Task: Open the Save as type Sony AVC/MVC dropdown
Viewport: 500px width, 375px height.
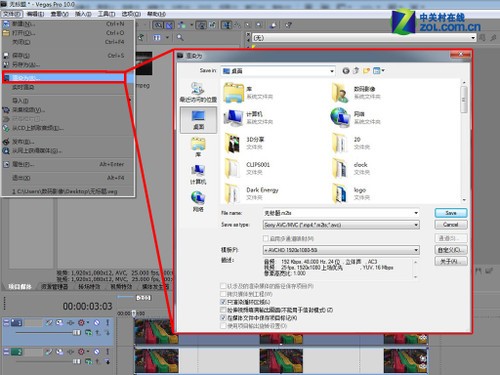Action: (341, 225)
